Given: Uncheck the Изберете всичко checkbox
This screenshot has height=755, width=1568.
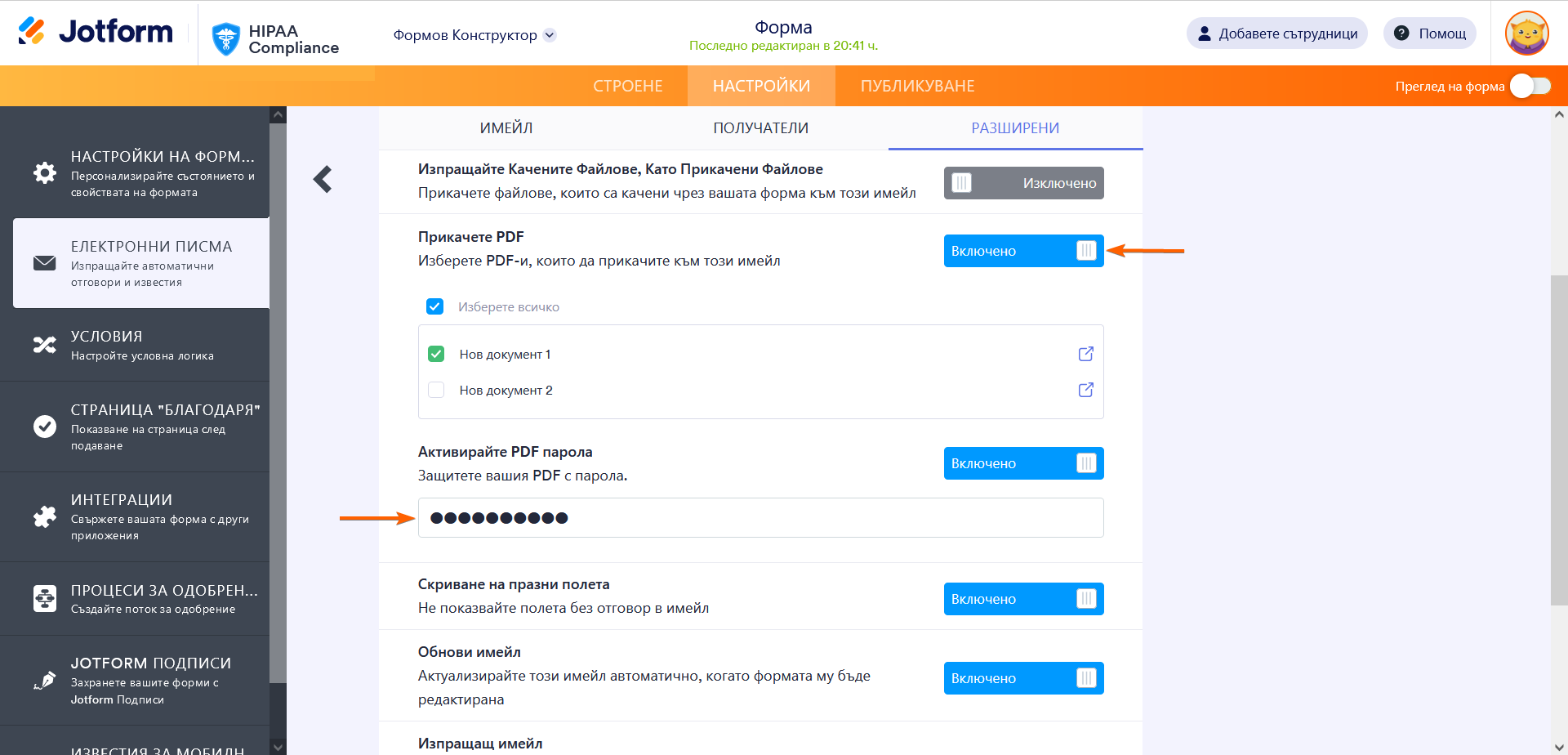Looking at the screenshot, I should (x=434, y=306).
